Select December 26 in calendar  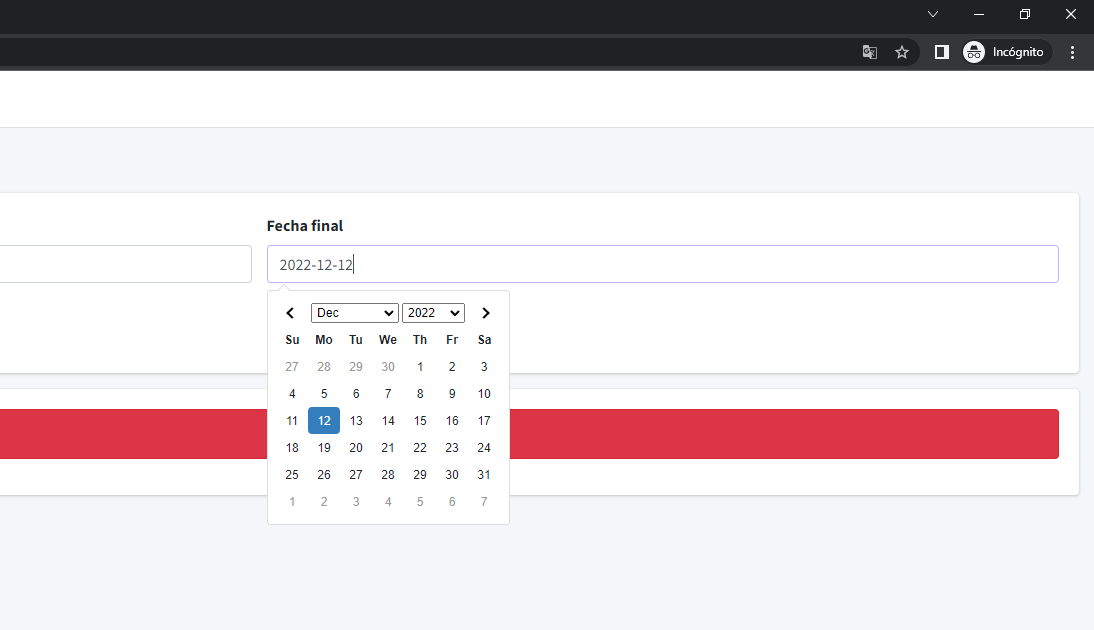pos(324,475)
